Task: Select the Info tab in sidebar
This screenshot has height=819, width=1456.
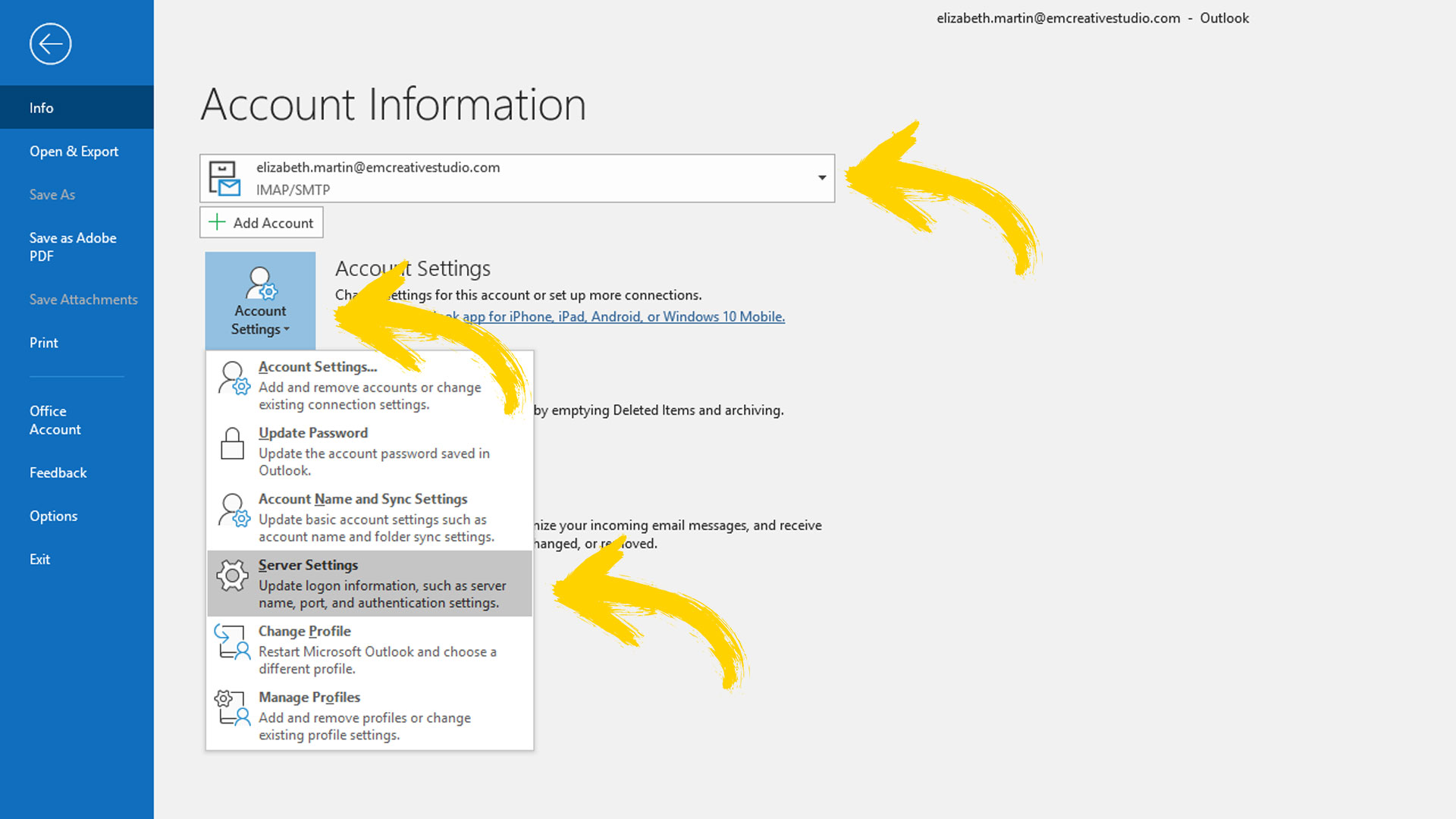Action: (x=77, y=108)
